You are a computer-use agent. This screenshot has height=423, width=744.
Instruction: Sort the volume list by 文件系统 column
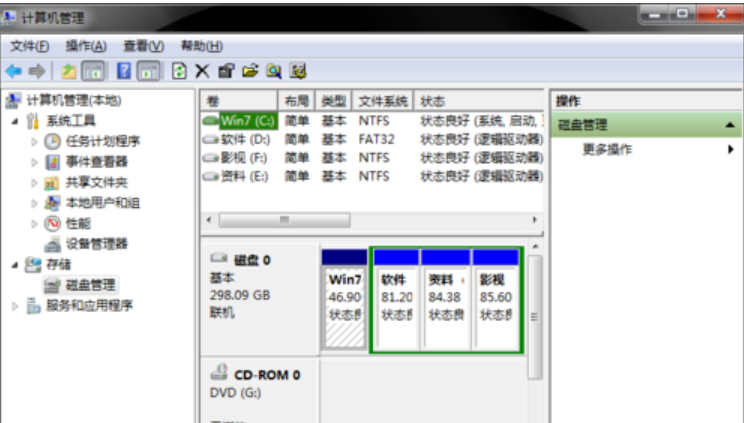pyautogui.click(x=383, y=101)
